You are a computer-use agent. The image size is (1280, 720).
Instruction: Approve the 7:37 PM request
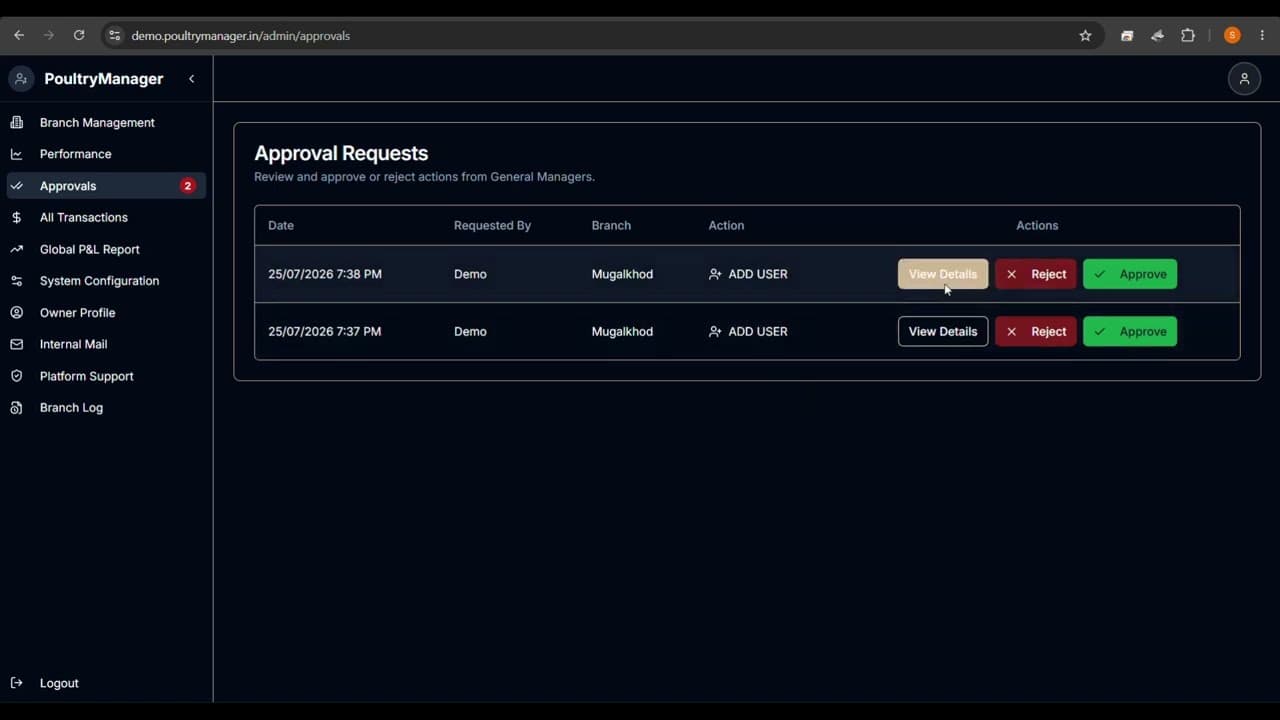pyautogui.click(x=1130, y=331)
